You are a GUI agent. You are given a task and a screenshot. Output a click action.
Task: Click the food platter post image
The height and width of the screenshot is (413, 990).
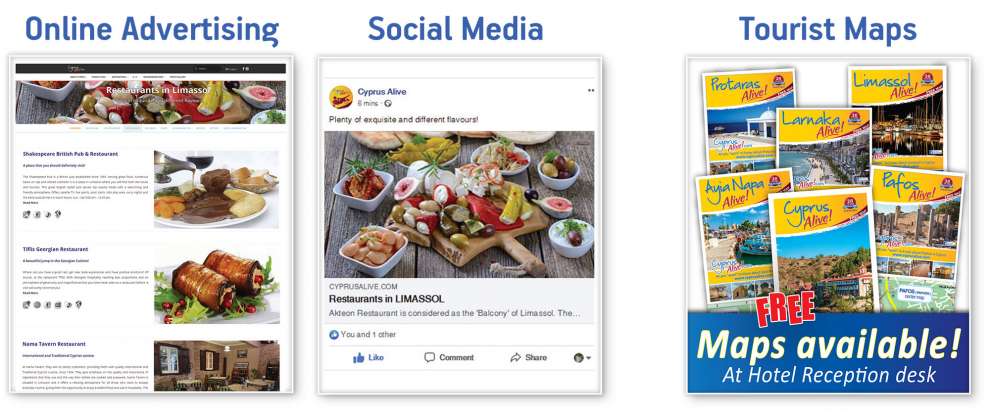(459, 204)
